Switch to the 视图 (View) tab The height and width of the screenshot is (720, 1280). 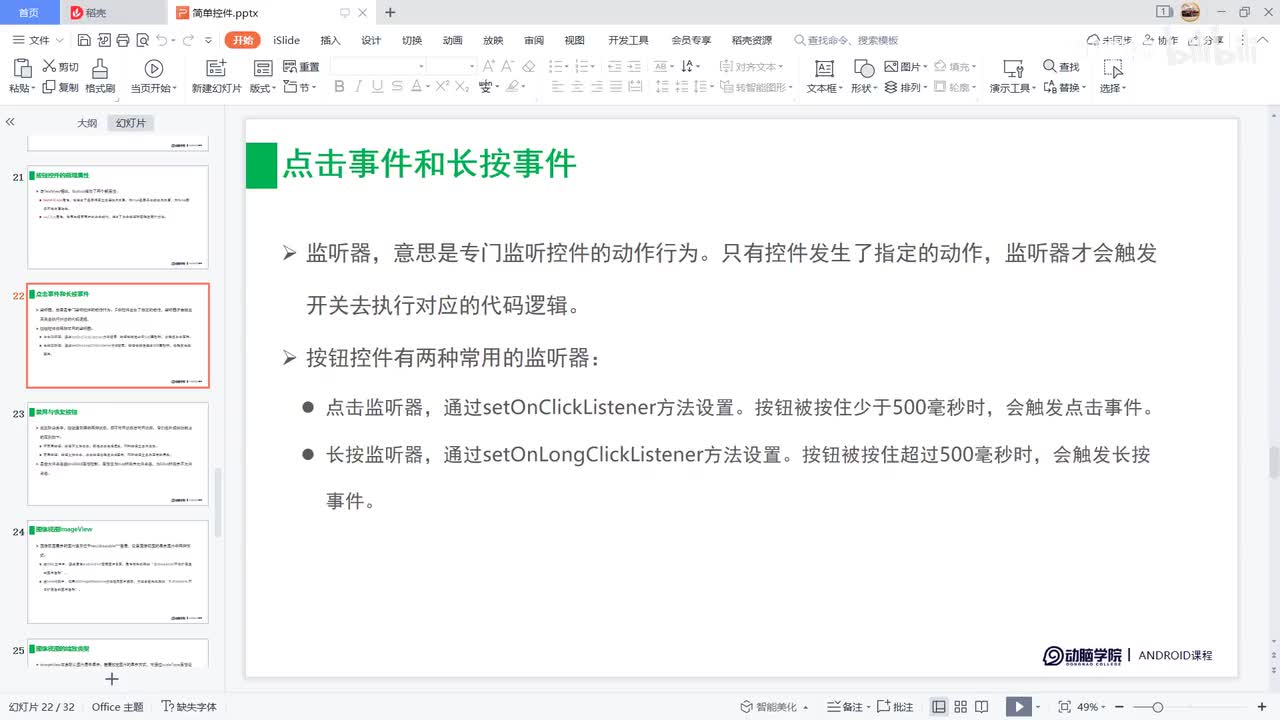pos(574,40)
